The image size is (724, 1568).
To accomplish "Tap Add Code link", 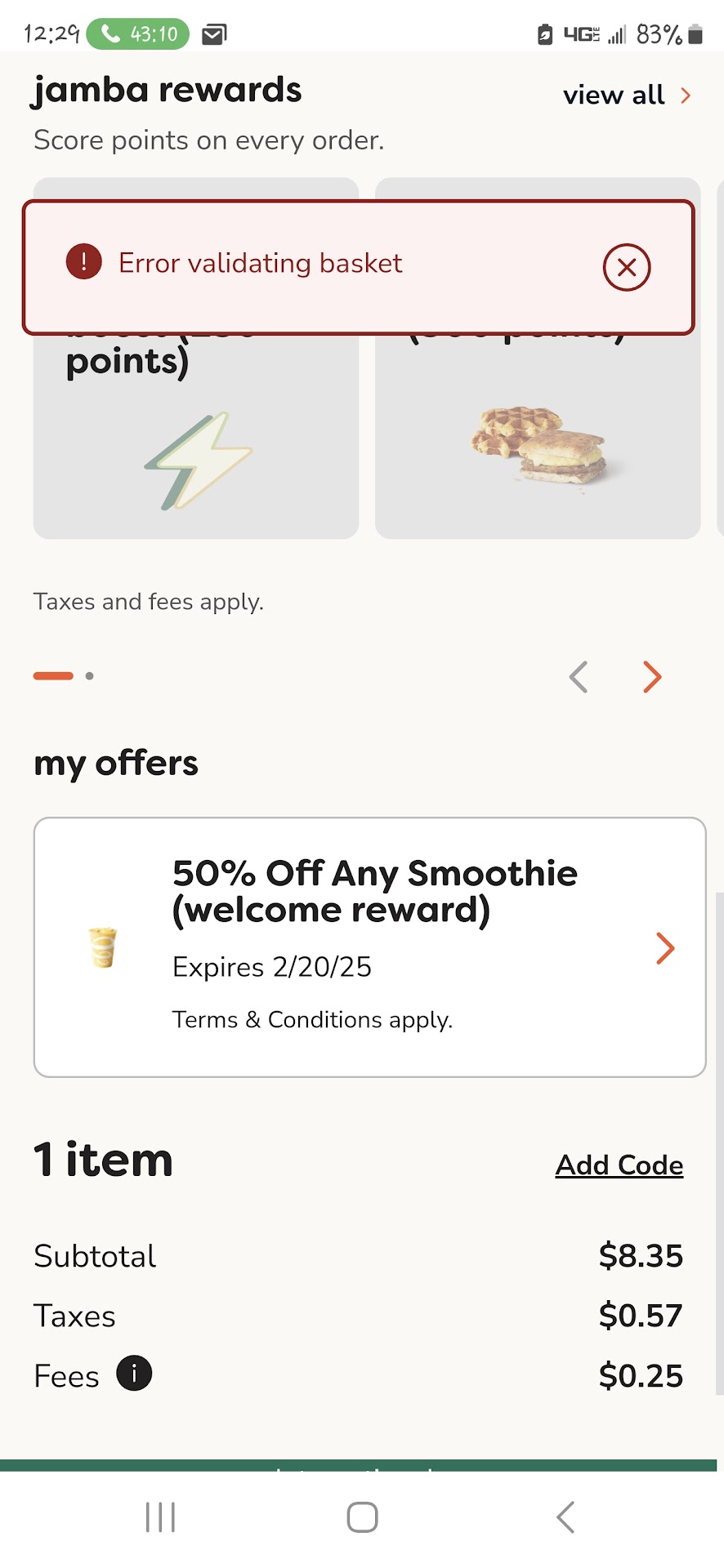I will click(x=619, y=1165).
